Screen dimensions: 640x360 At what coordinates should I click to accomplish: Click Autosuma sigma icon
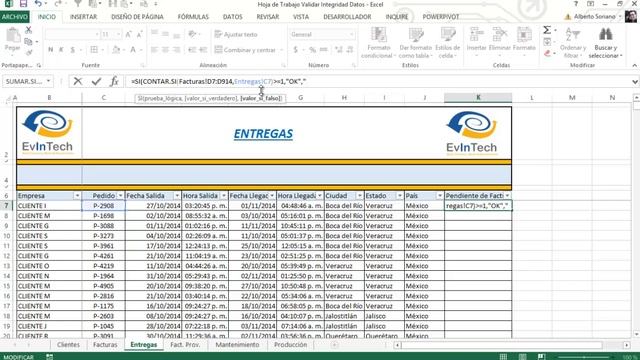point(547,30)
